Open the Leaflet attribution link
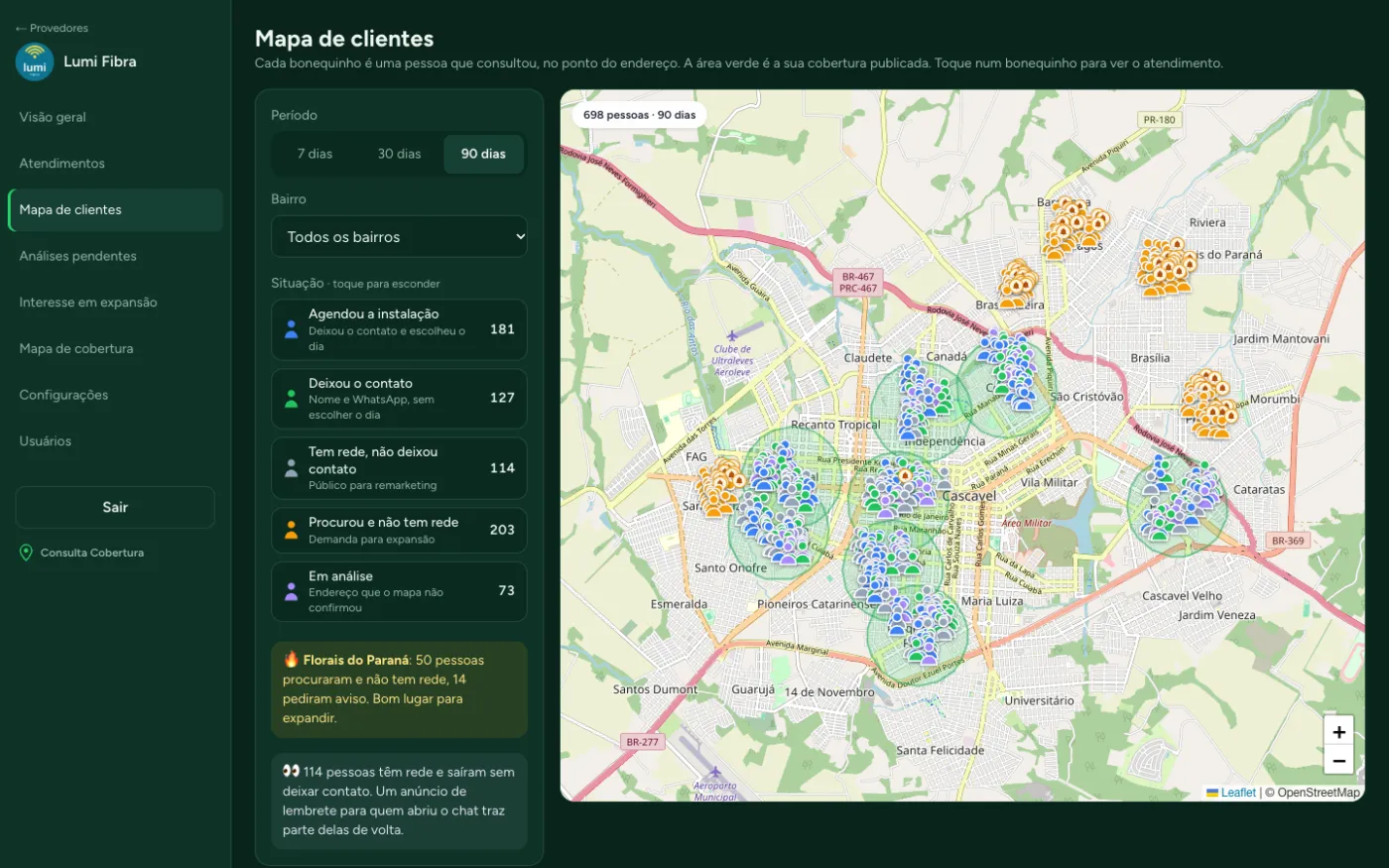1389x868 pixels. click(1231, 793)
